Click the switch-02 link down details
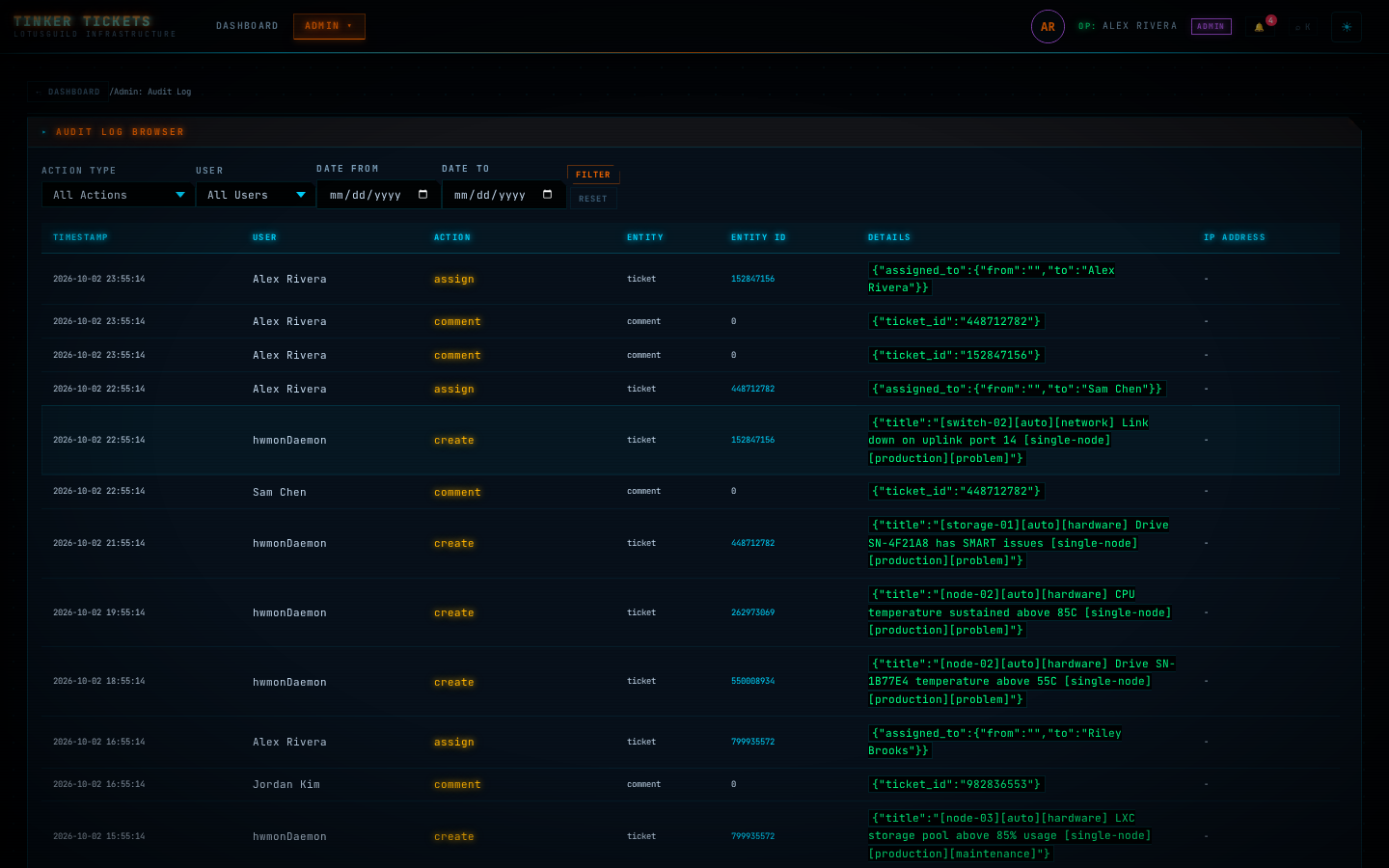This screenshot has height=868, width=1389. click(x=1009, y=440)
